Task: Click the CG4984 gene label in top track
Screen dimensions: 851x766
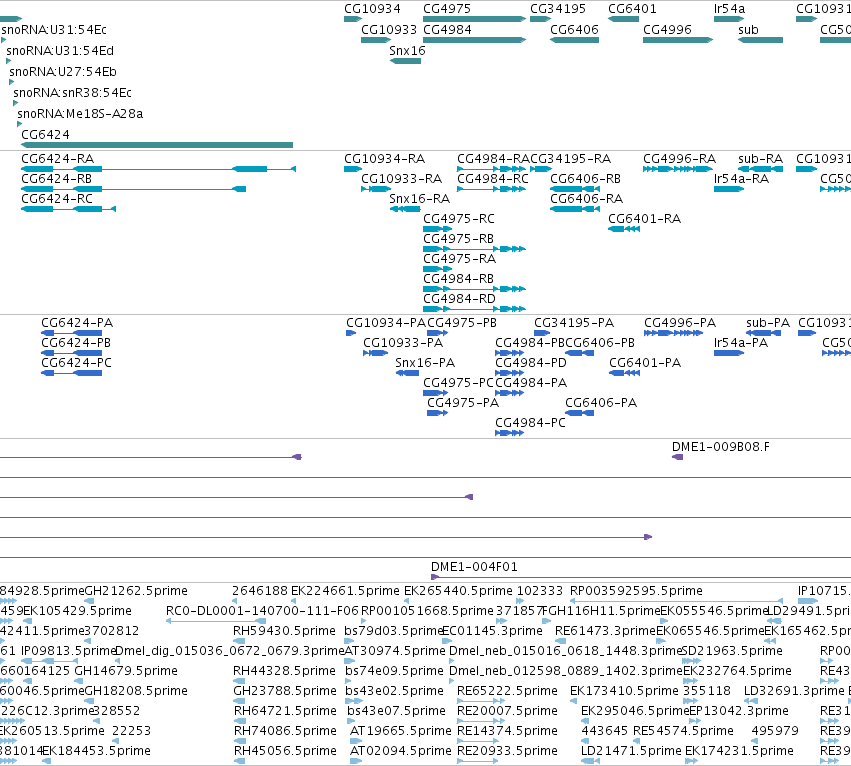Action: 447,29
